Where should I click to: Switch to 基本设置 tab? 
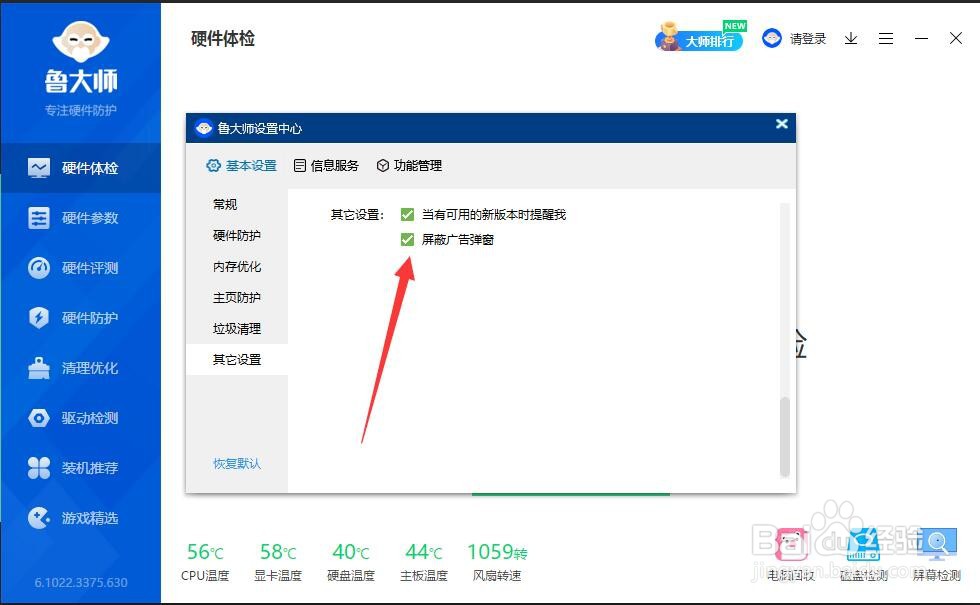(x=241, y=166)
